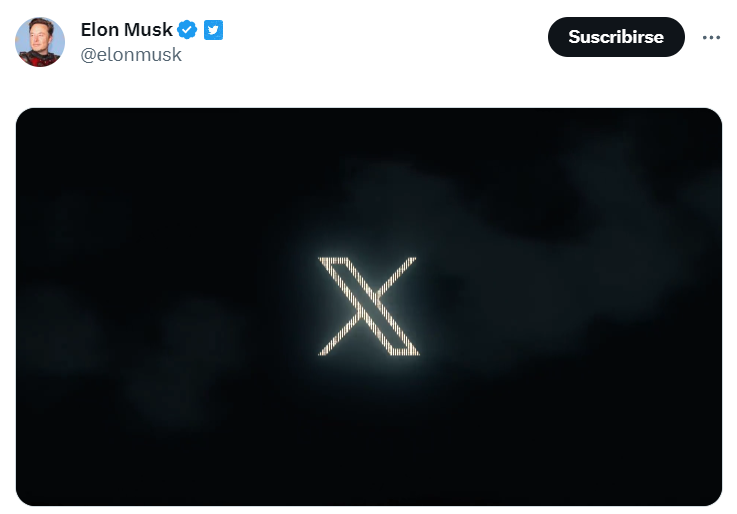Show more actions with the ··· icon
The image size is (737, 514).
tap(711, 37)
